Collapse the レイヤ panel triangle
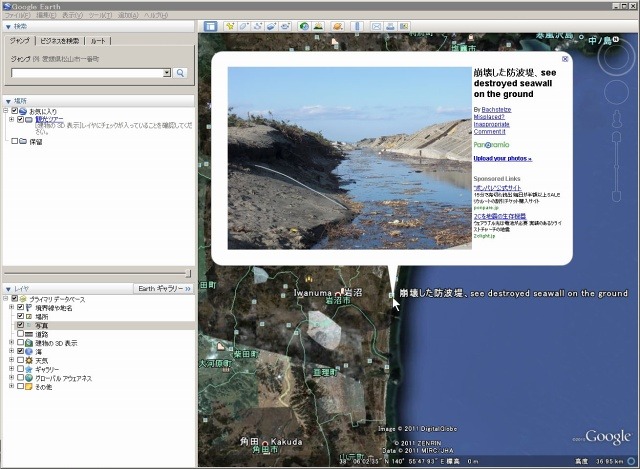The height and width of the screenshot is (469, 640). tap(8, 289)
